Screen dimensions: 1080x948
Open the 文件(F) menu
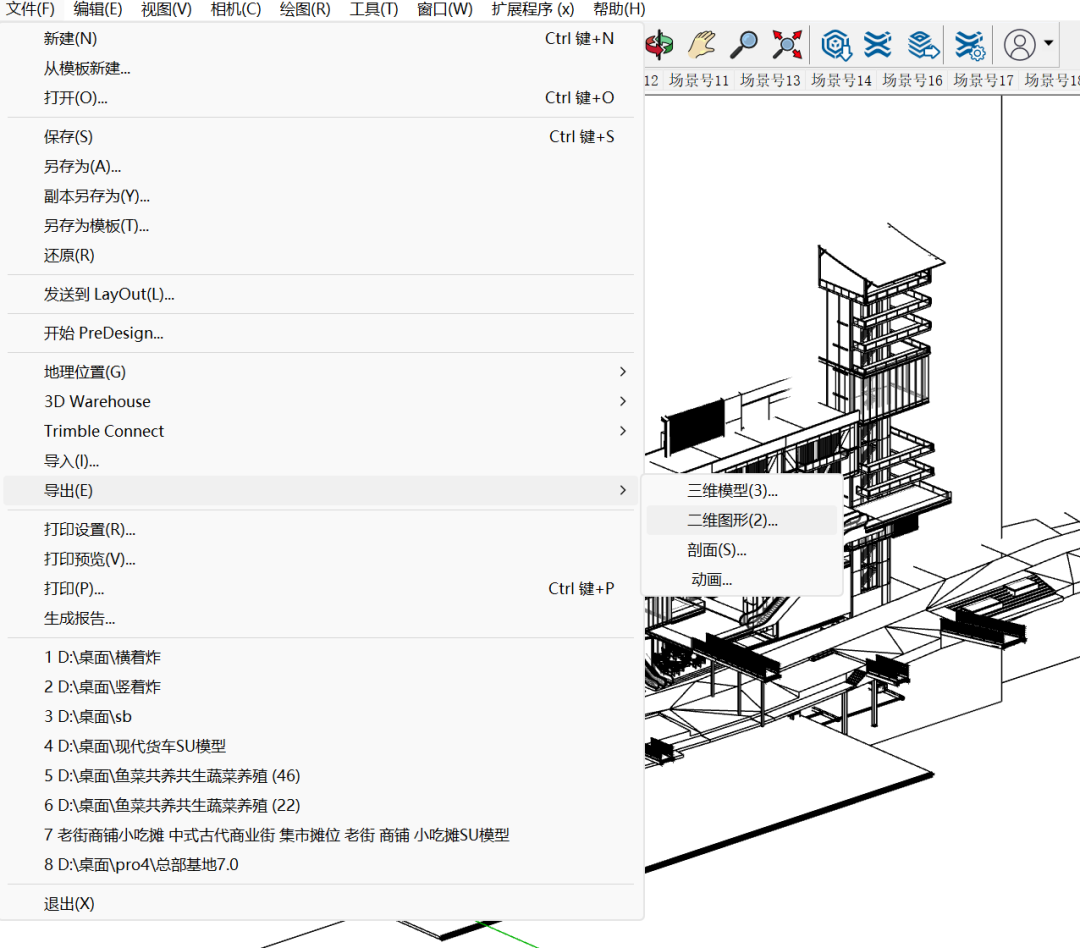click(30, 10)
